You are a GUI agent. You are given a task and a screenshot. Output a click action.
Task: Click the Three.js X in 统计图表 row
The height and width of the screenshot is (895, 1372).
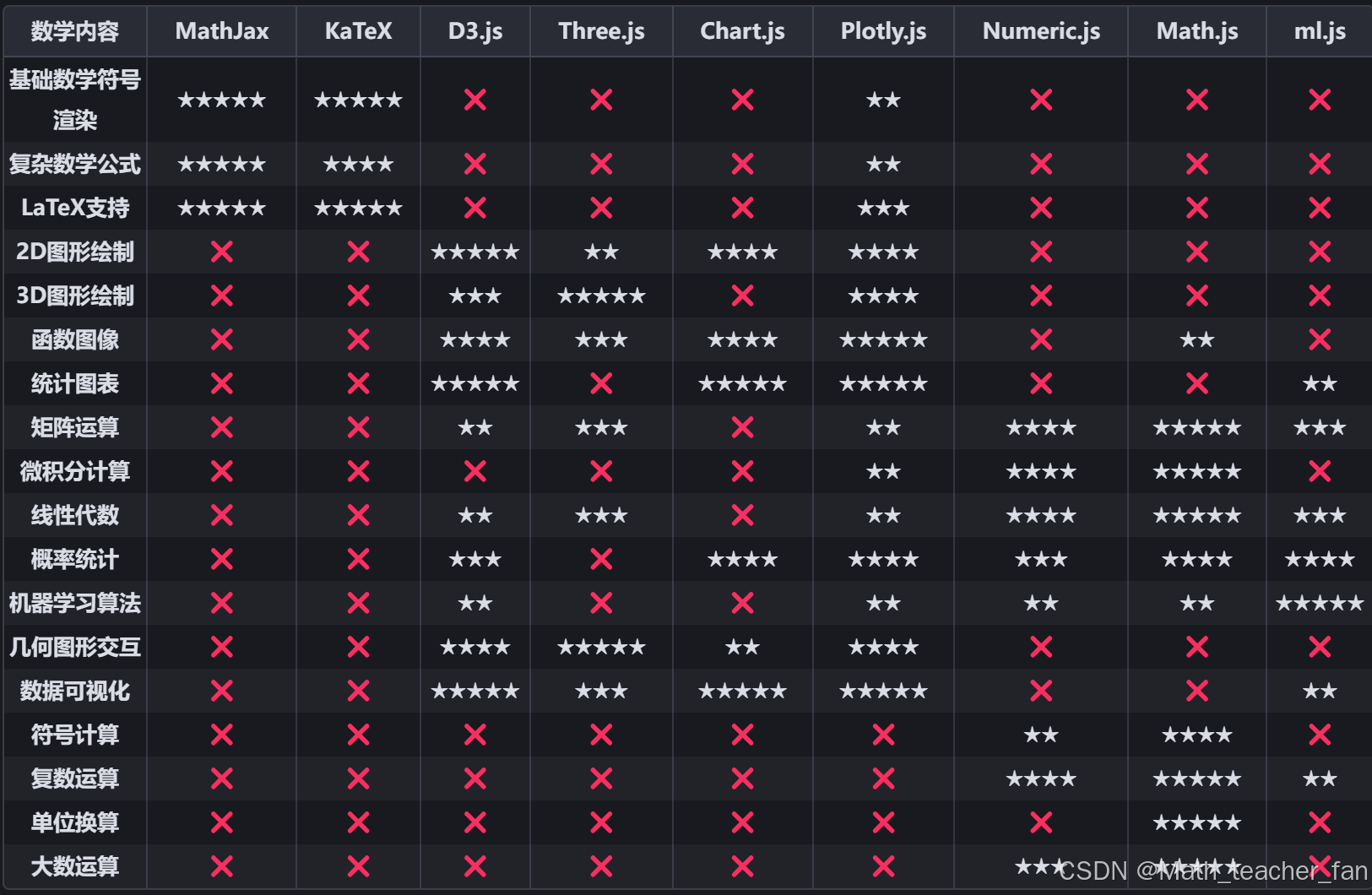click(x=601, y=383)
